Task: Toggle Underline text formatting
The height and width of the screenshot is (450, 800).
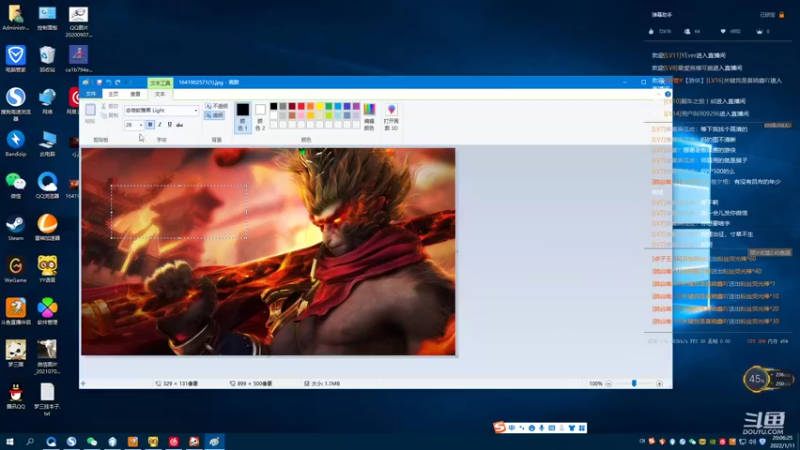Action: point(169,124)
